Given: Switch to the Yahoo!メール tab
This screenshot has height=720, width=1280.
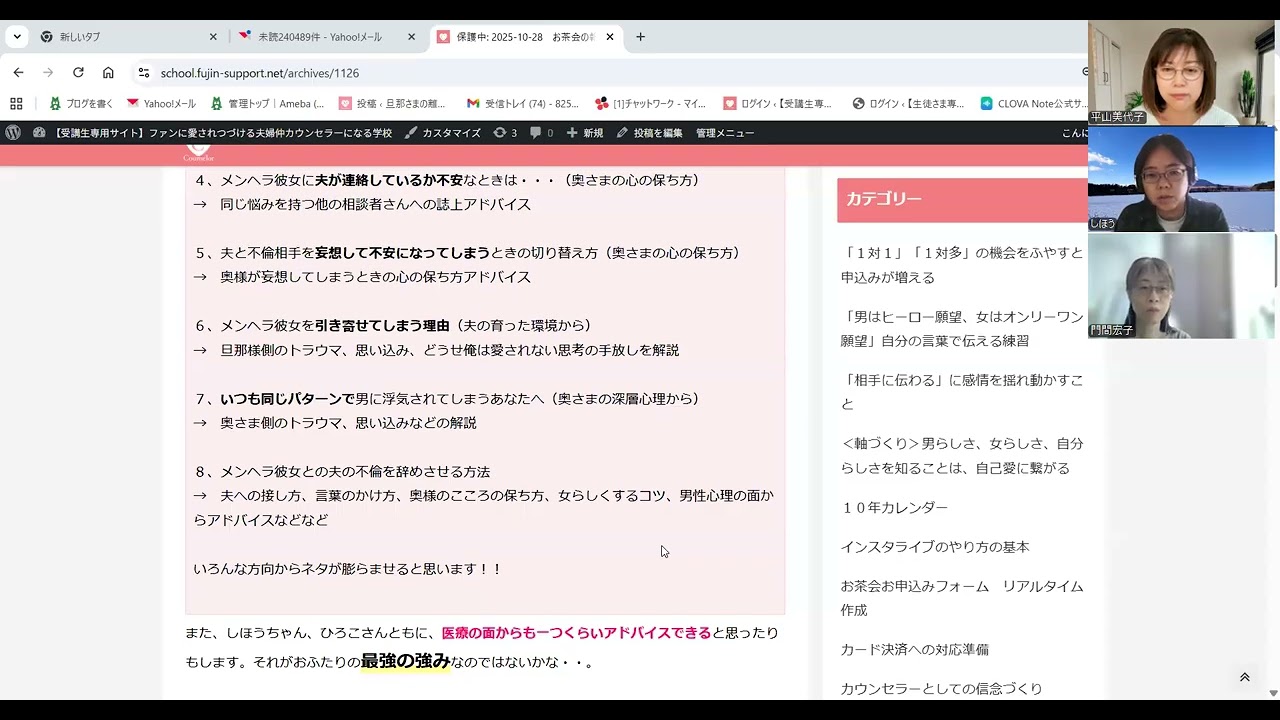Looking at the screenshot, I should pos(320,37).
